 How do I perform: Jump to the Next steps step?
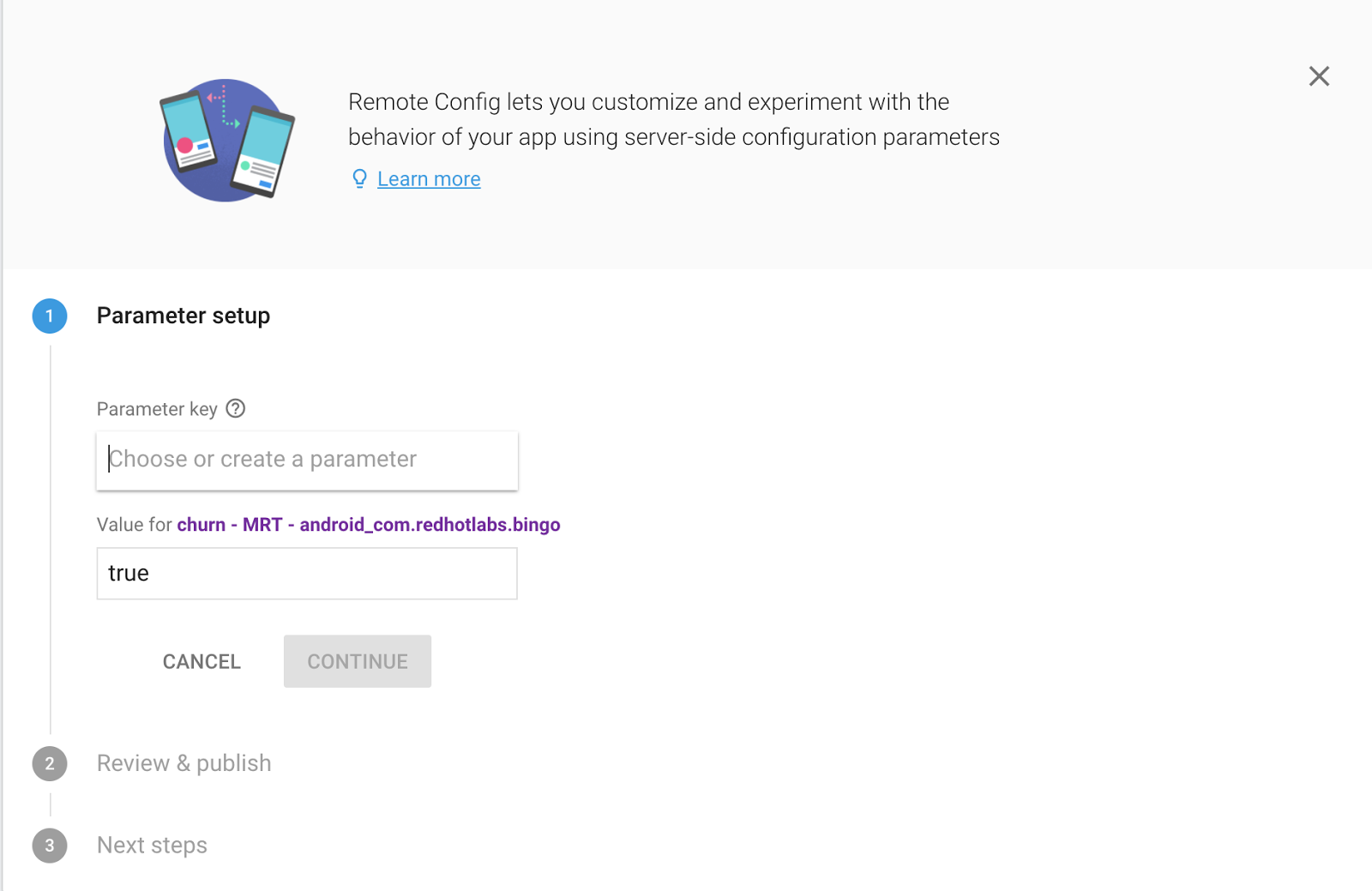(x=152, y=846)
